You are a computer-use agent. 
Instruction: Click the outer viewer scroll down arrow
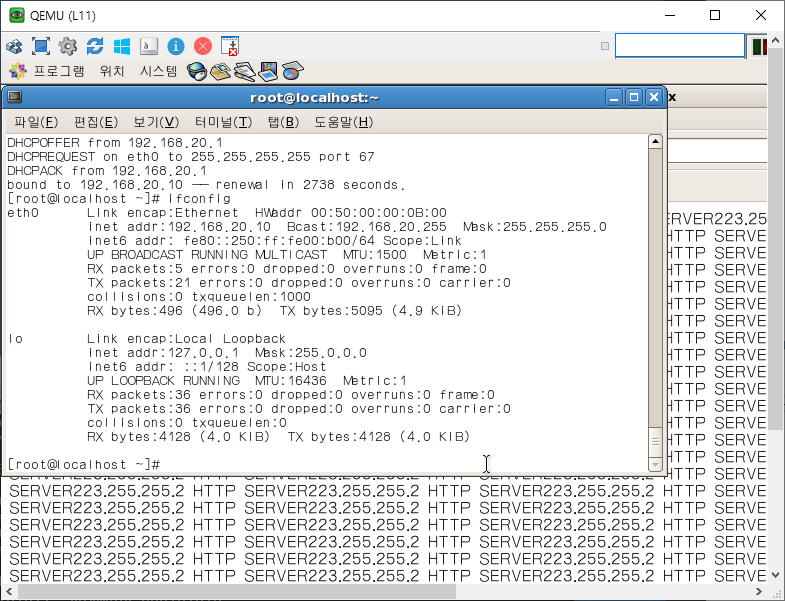pyautogui.click(x=776, y=575)
